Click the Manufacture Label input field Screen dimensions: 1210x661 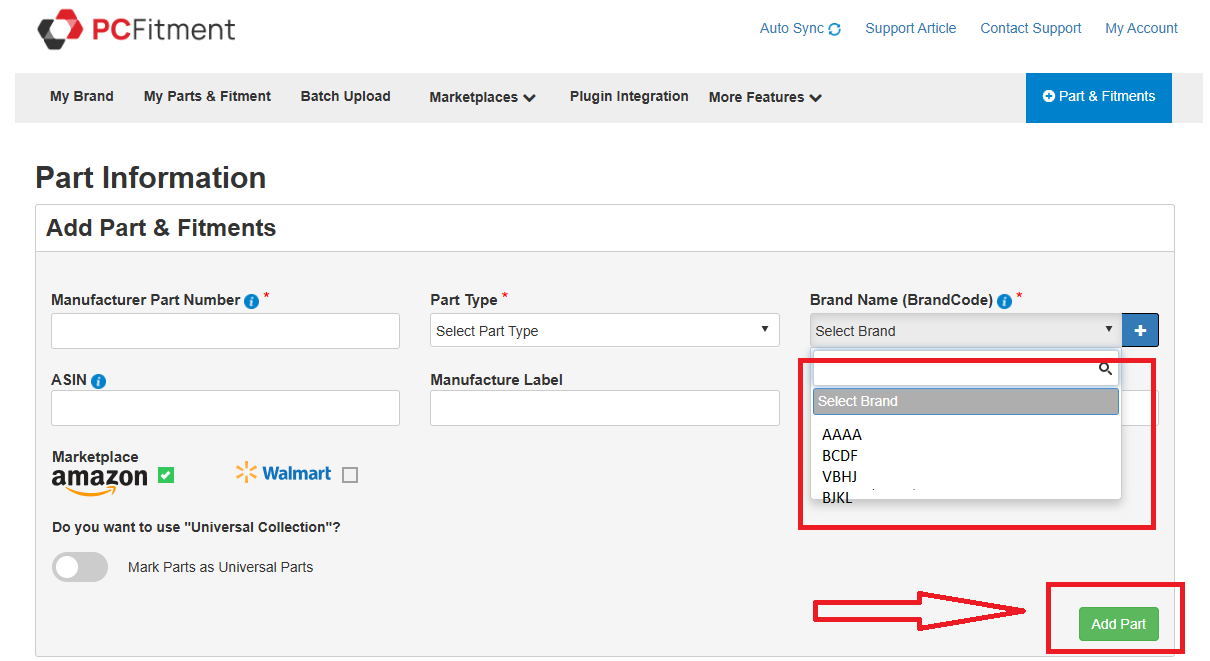point(604,408)
